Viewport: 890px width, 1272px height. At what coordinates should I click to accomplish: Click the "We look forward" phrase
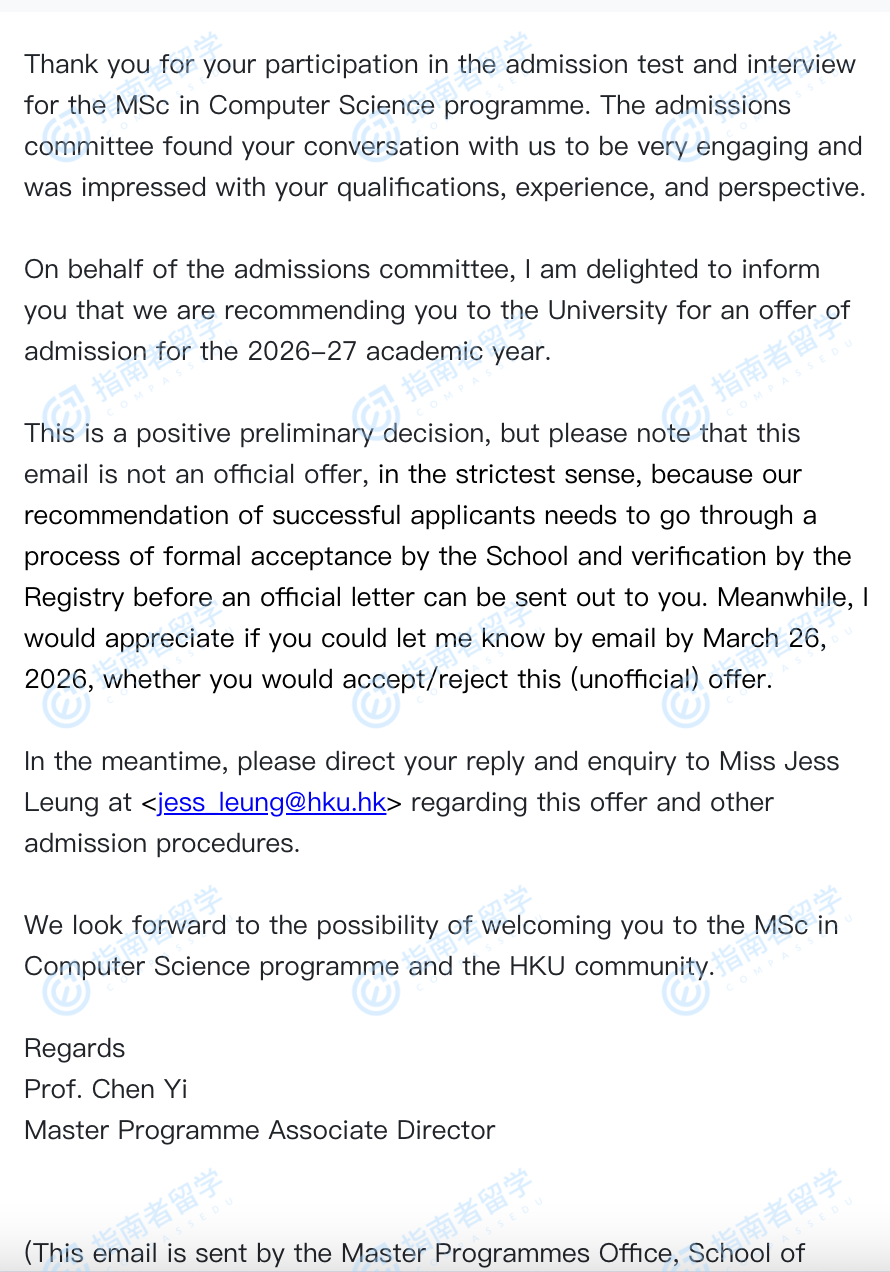(126, 925)
